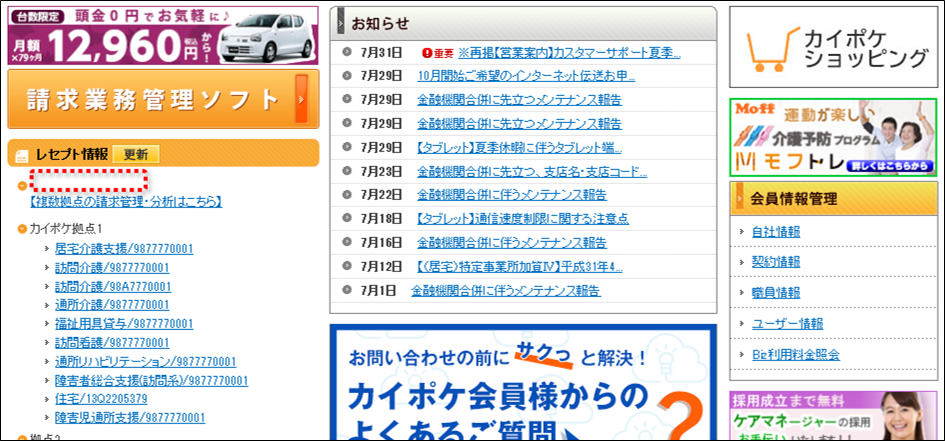Click the red 重要 icon on 7月31日 row

point(438,53)
